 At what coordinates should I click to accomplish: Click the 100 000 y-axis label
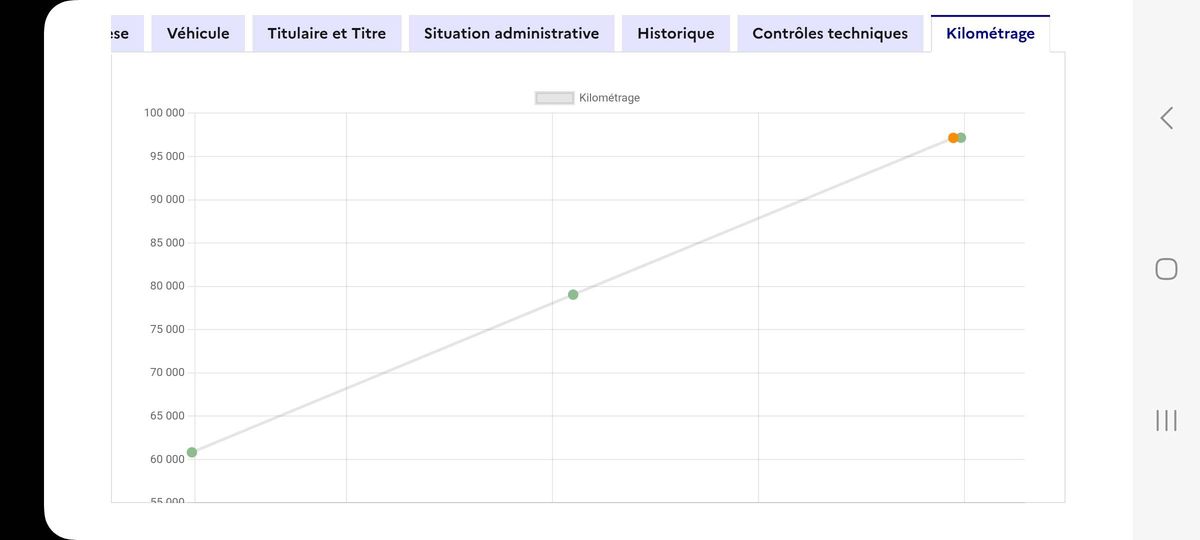[x=164, y=113]
